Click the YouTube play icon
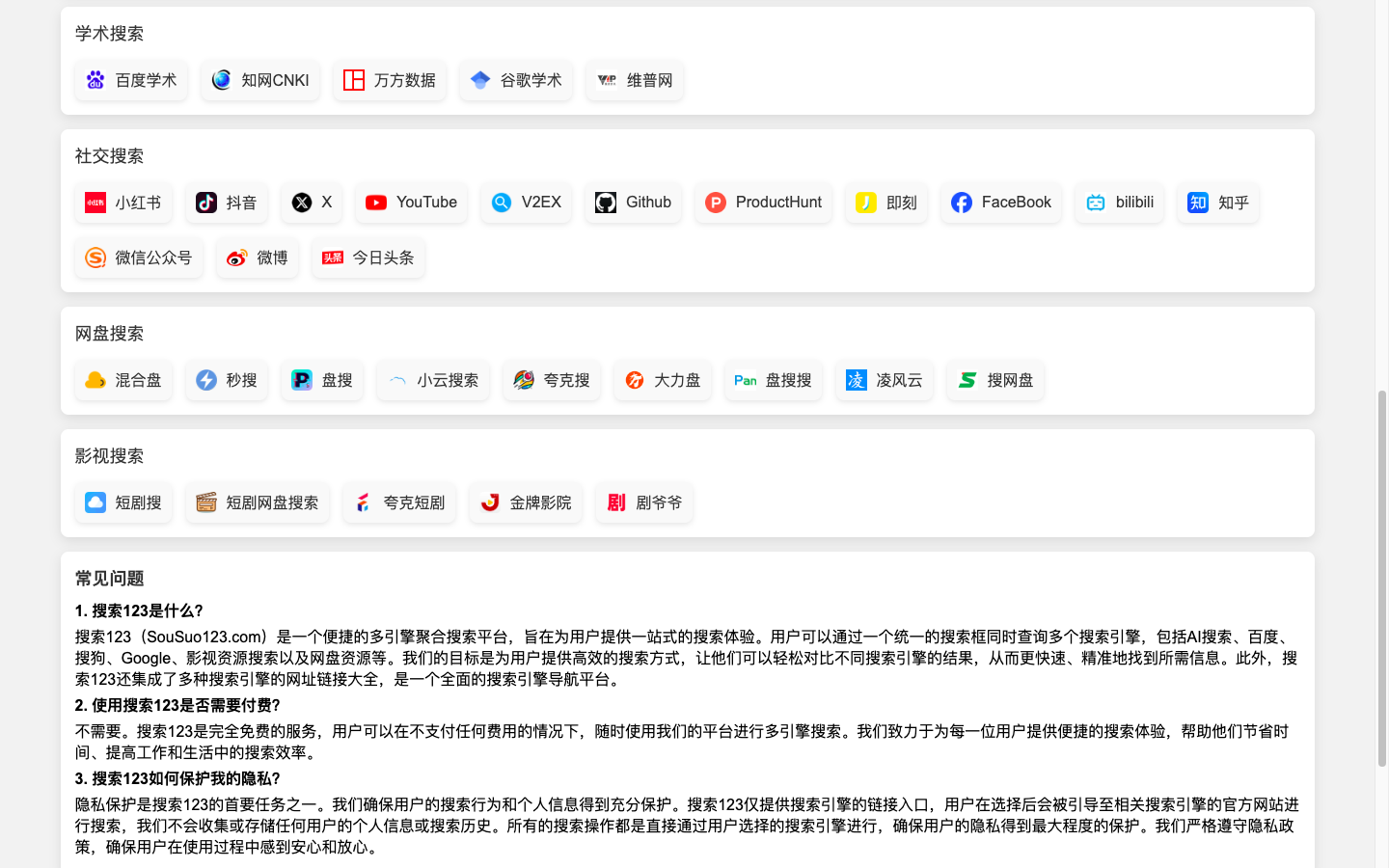 click(x=376, y=203)
